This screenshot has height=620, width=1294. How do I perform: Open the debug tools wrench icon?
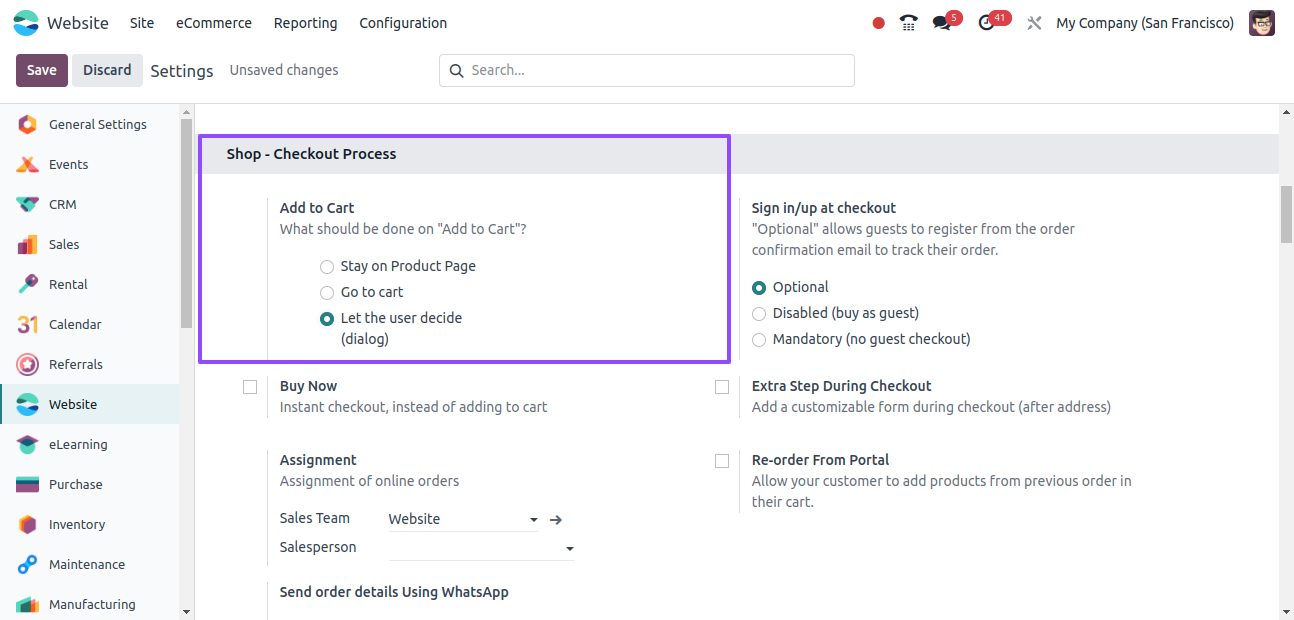point(1035,23)
